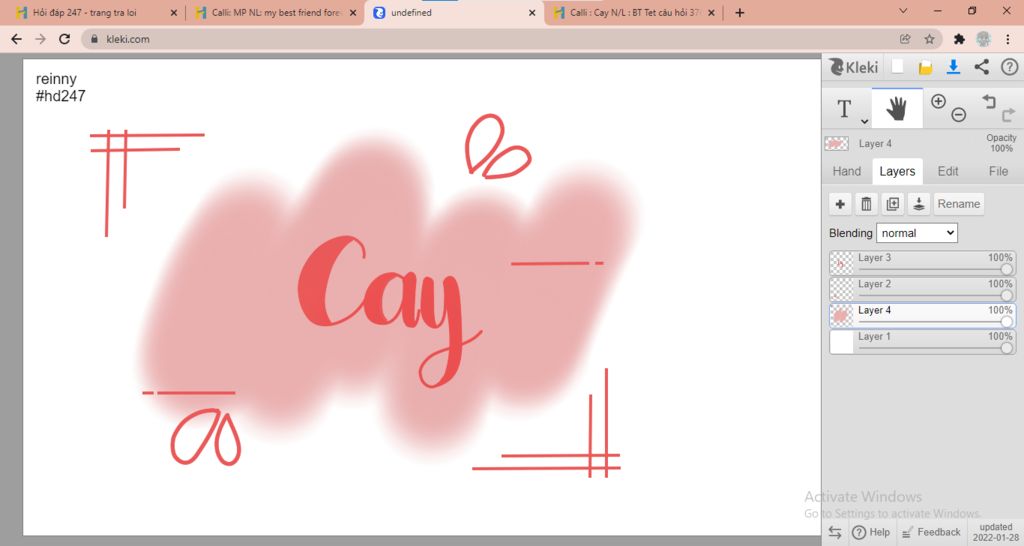Delete the selected layer with trash icon
Image resolution: width=1024 pixels, height=546 pixels.
pos(866,204)
